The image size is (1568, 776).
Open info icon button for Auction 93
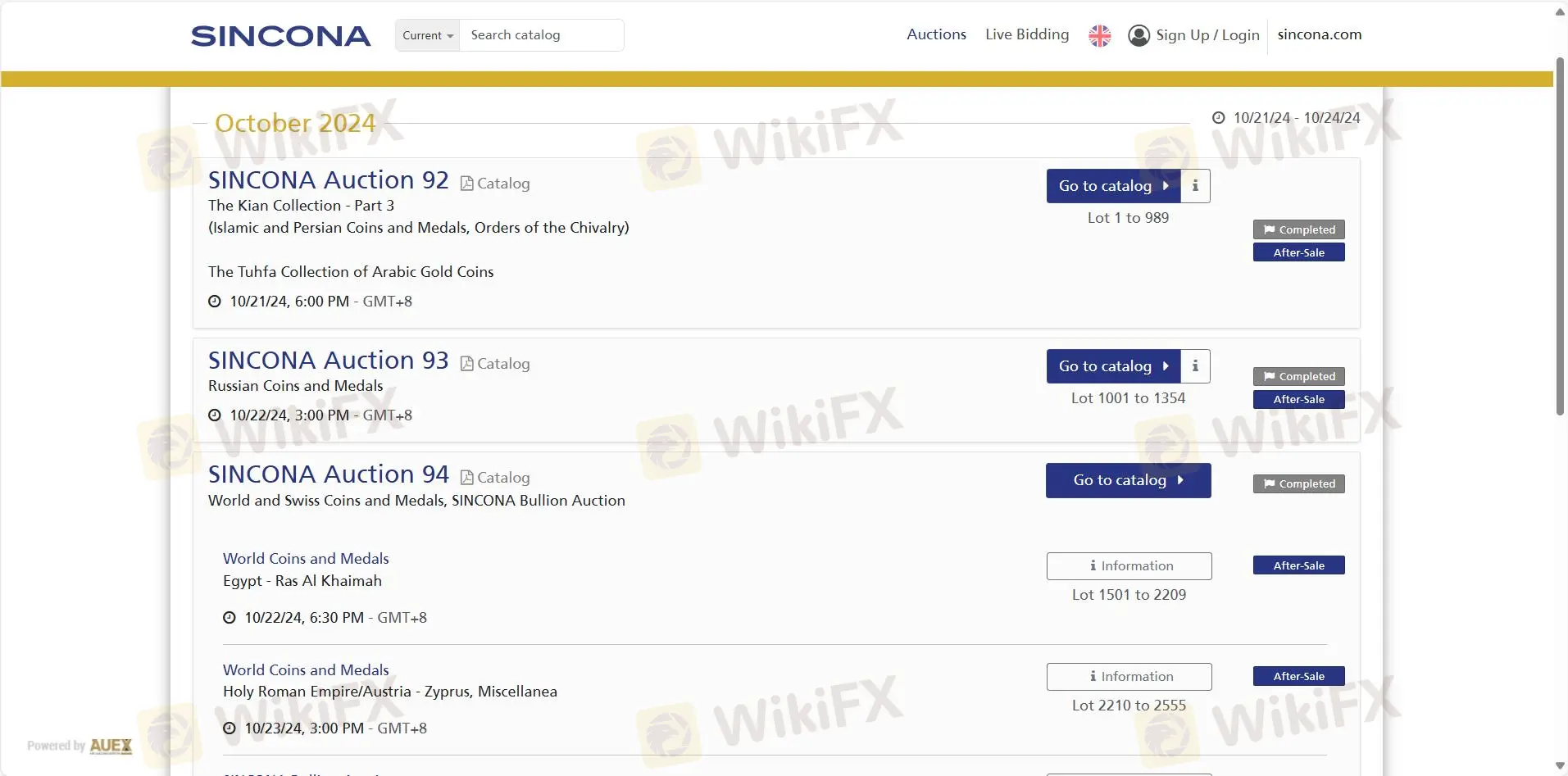click(x=1195, y=366)
